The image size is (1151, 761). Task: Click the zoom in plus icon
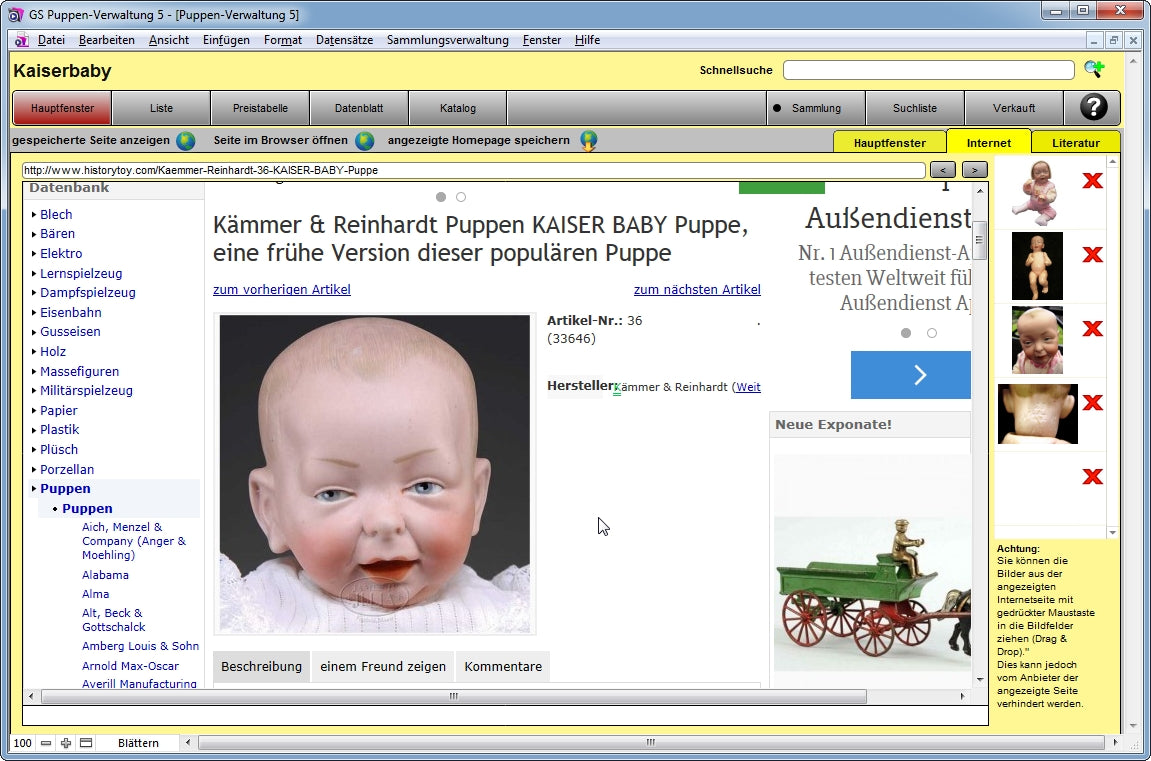point(66,743)
